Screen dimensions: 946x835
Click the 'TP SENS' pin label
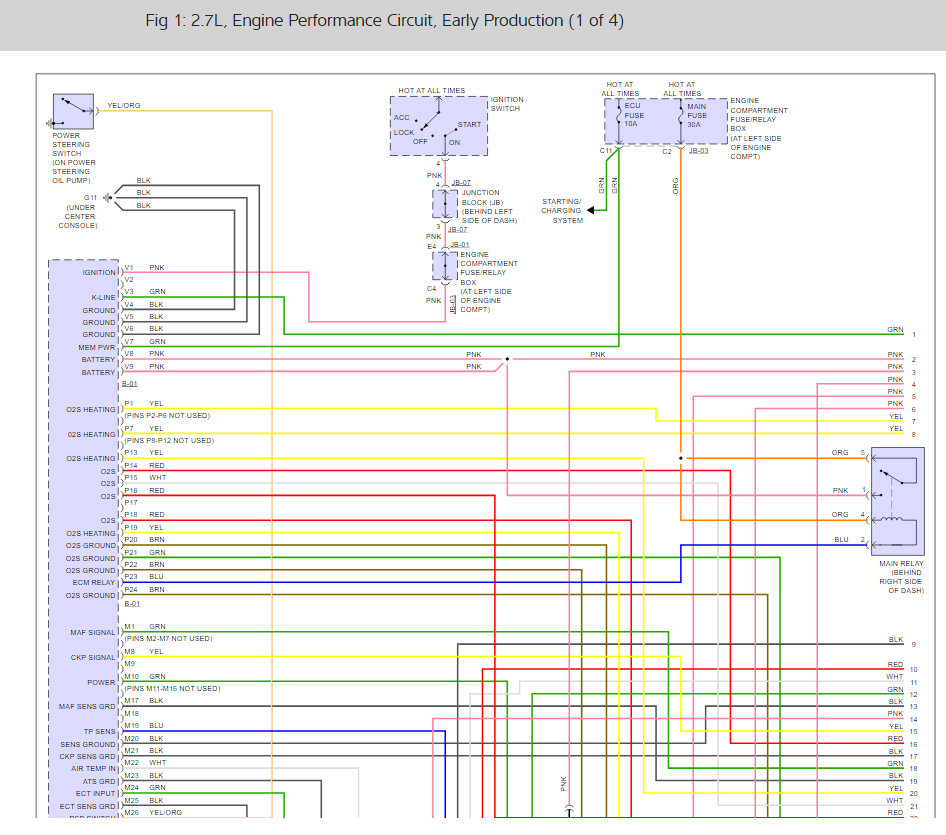[100, 731]
